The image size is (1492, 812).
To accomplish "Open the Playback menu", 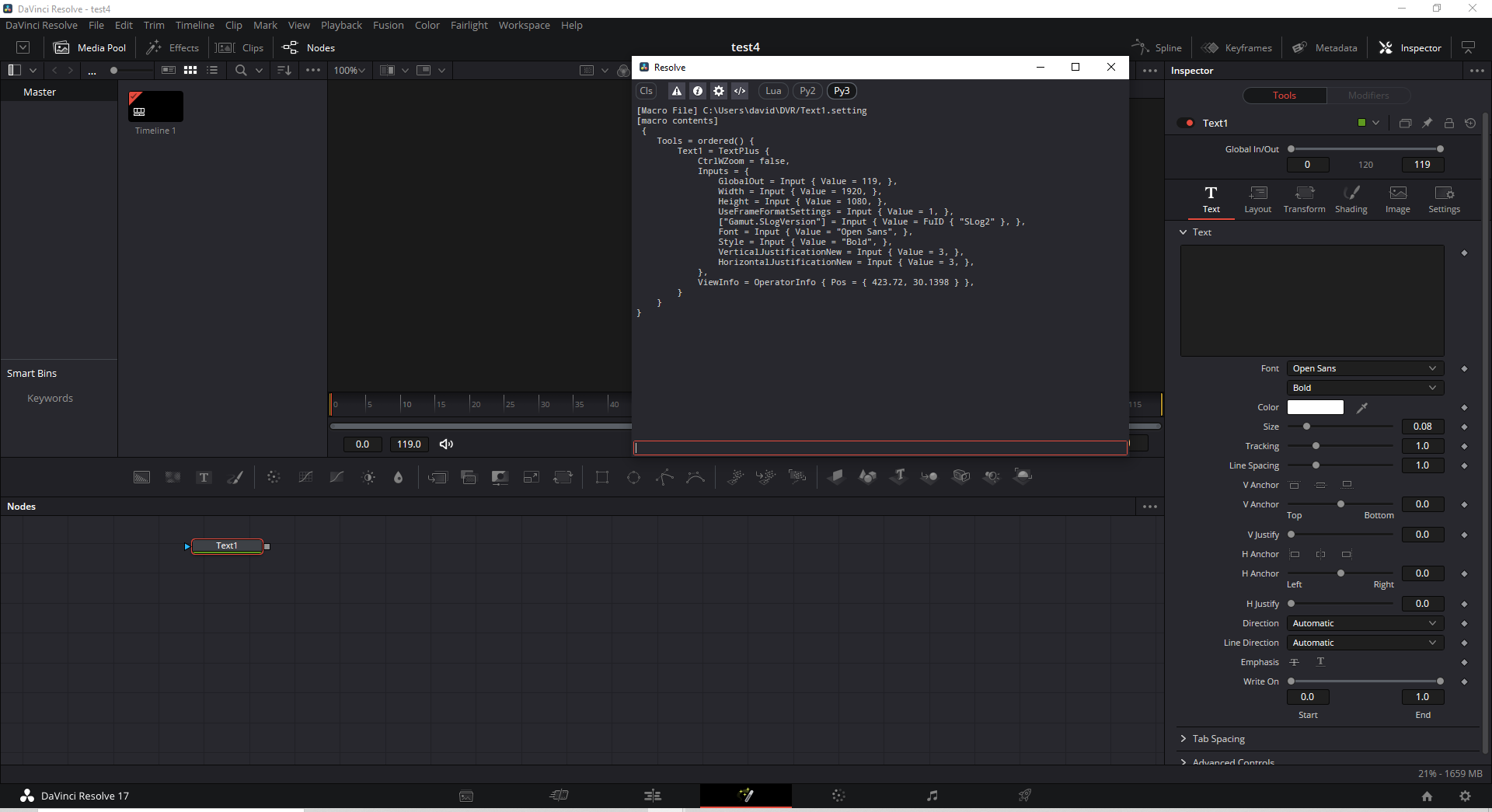I will pyautogui.click(x=341, y=26).
